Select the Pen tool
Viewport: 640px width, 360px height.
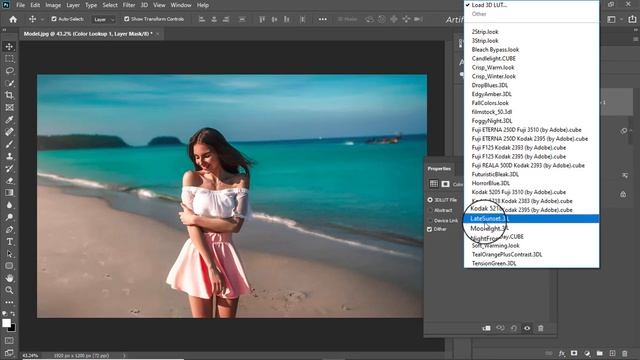point(9,229)
